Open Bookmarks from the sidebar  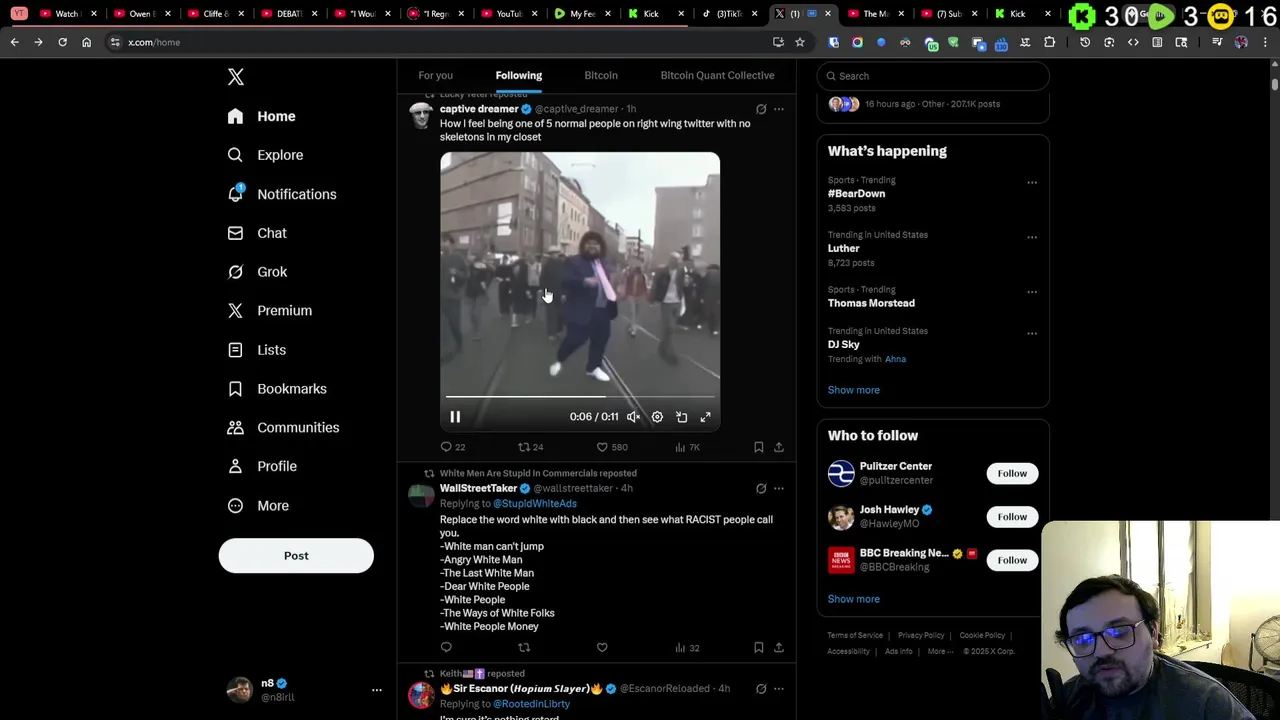coord(277,388)
